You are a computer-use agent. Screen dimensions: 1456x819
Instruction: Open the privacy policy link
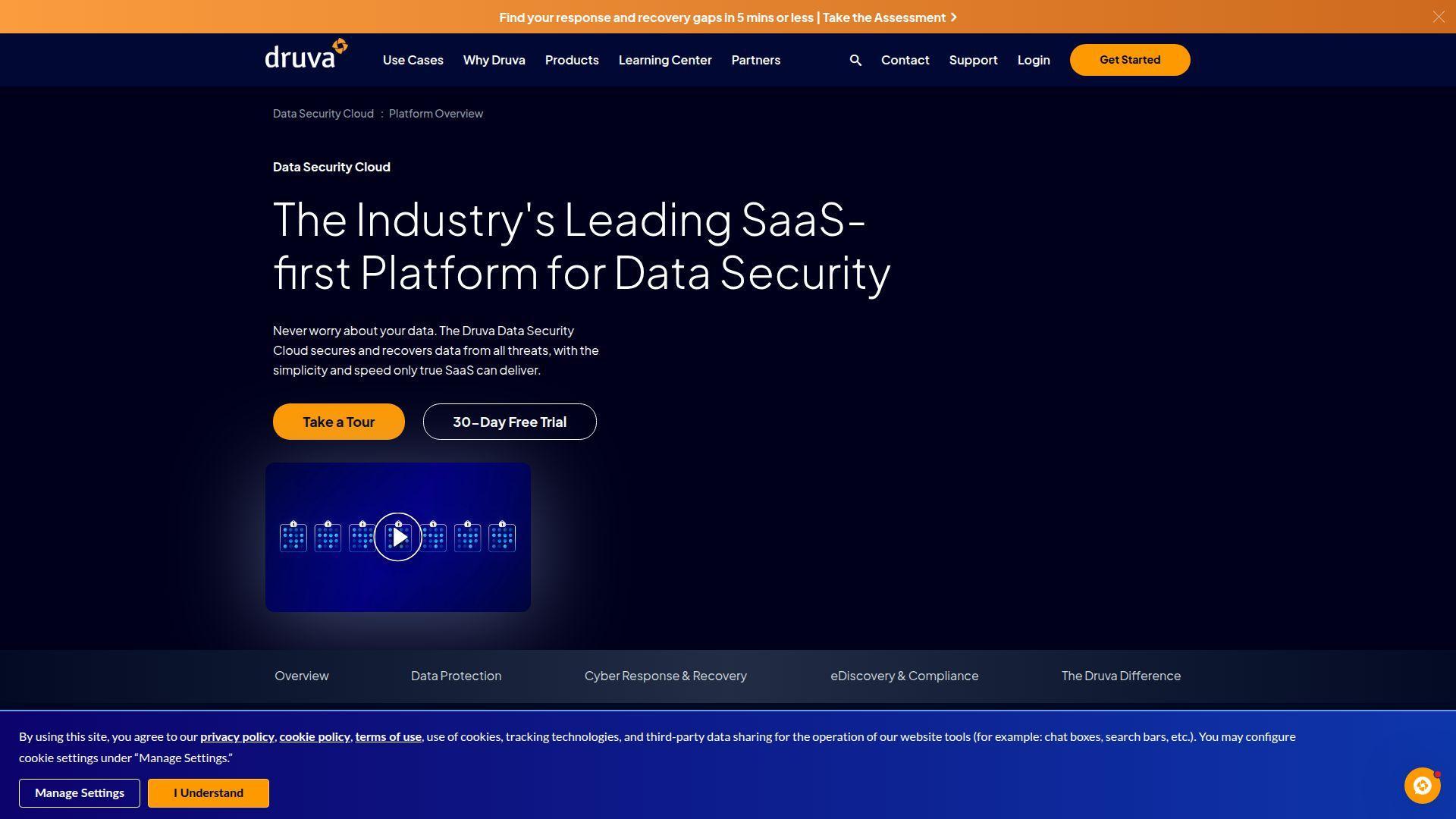pyautogui.click(x=237, y=737)
